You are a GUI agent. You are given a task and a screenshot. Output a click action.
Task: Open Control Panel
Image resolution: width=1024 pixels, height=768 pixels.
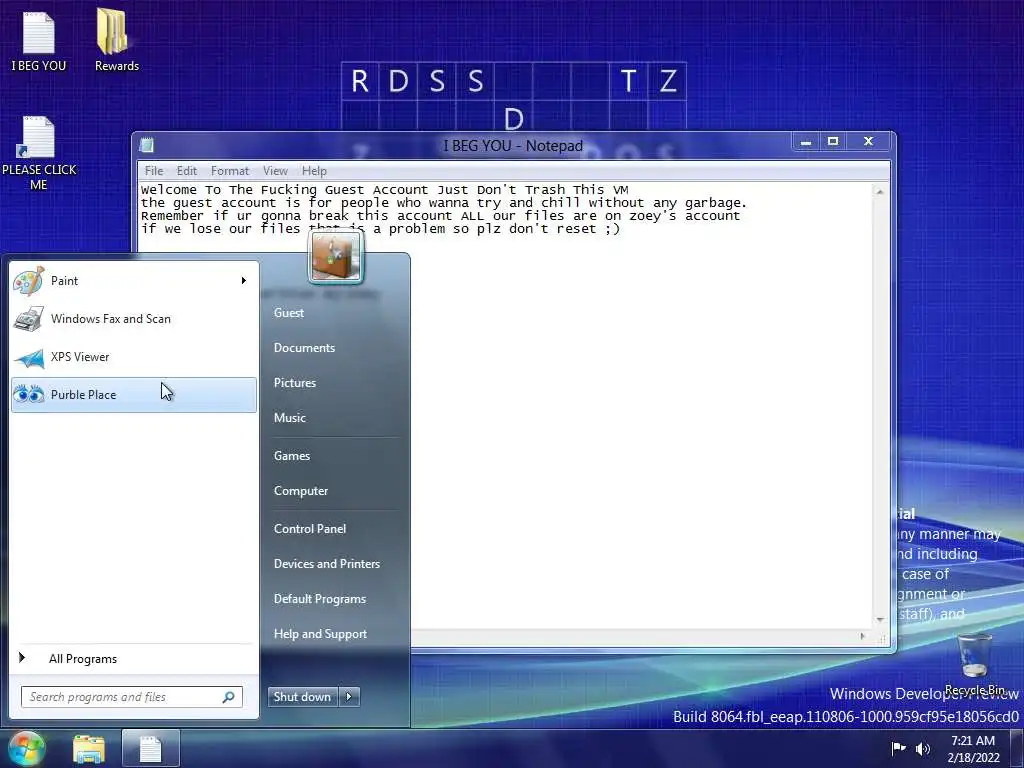pyautogui.click(x=310, y=529)
